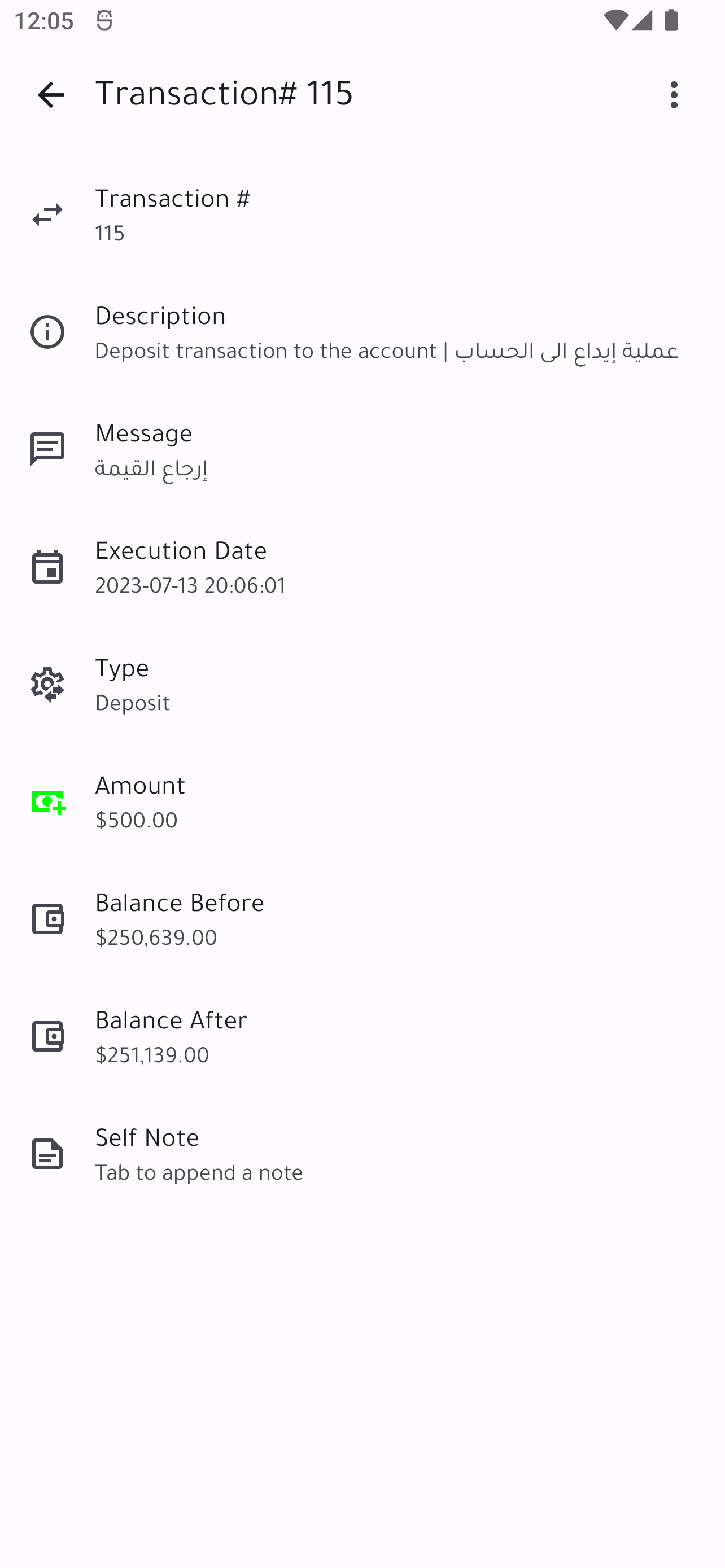
Task: Tap the note icon beside Self Note
Action: click(x=47, y=1154)
